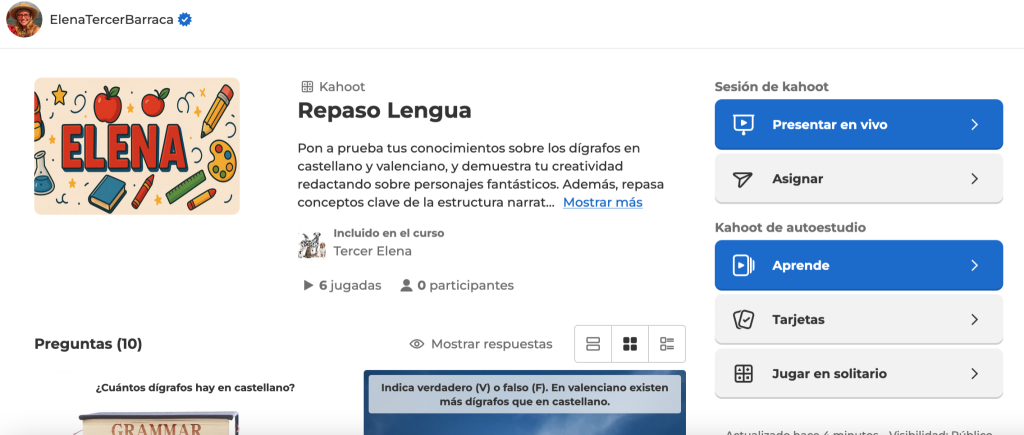Switch to the list layout view
The height and width of the screenshot is (435, 1024).
click(593, 344)
